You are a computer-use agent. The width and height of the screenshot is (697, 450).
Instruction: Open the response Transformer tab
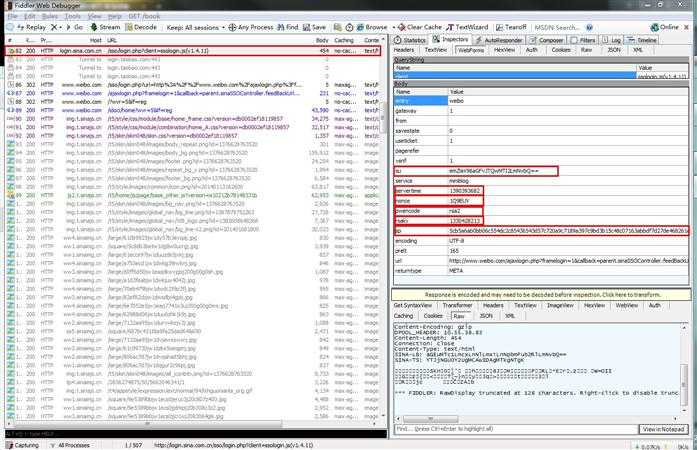(x=457, y=305)
